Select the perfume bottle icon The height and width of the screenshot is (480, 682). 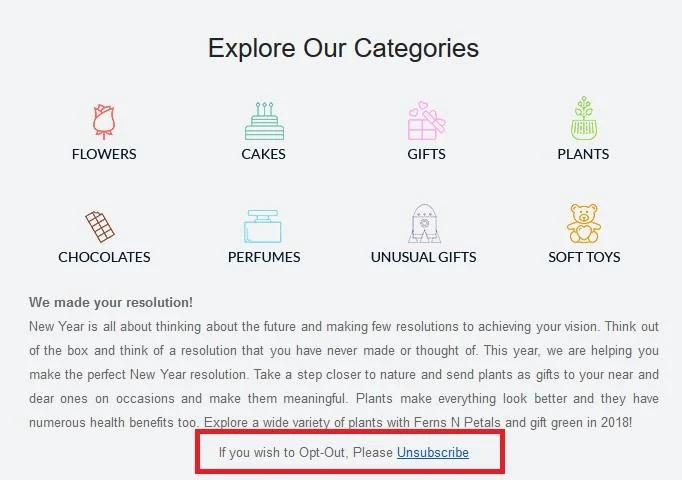click(264, 225)
